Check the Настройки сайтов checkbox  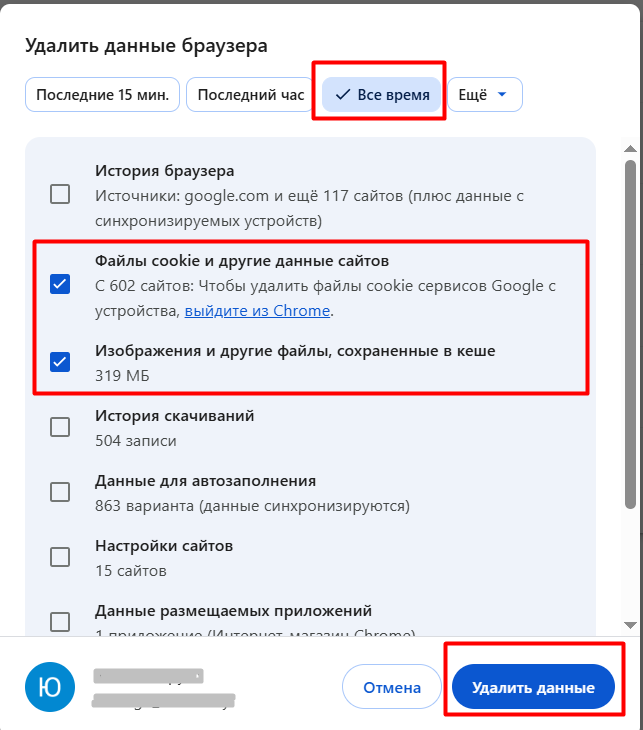point(60,557)
